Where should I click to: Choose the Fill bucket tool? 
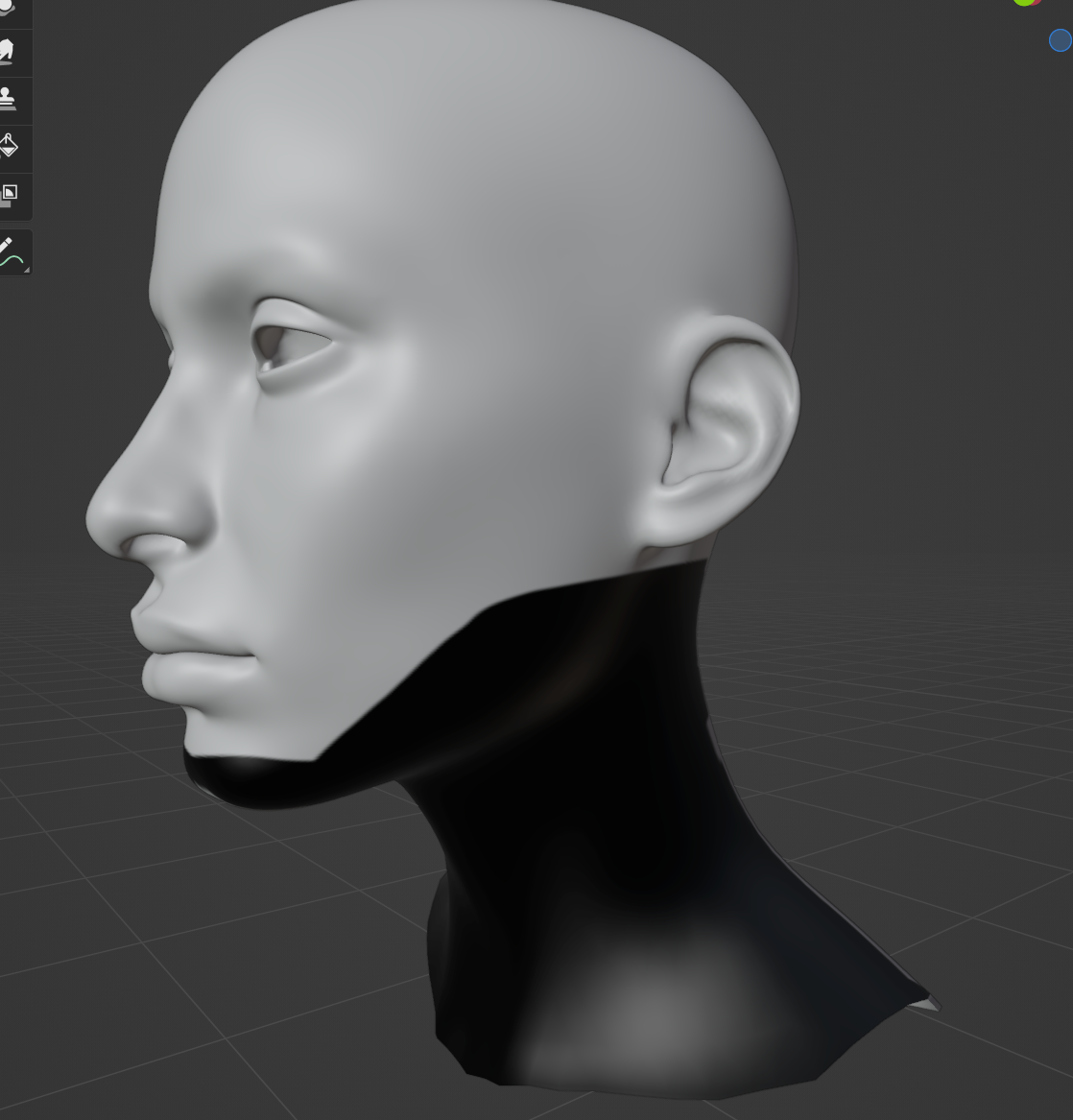[8, 147]
